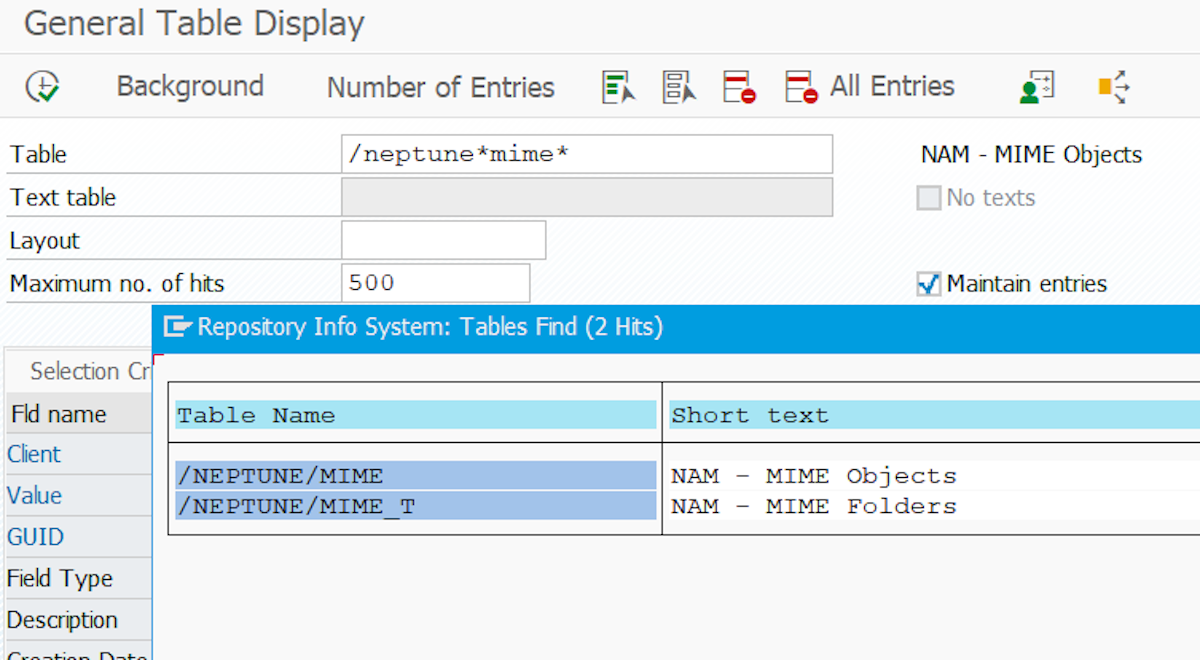Click the Table Name column header

[x=415, y=415]
